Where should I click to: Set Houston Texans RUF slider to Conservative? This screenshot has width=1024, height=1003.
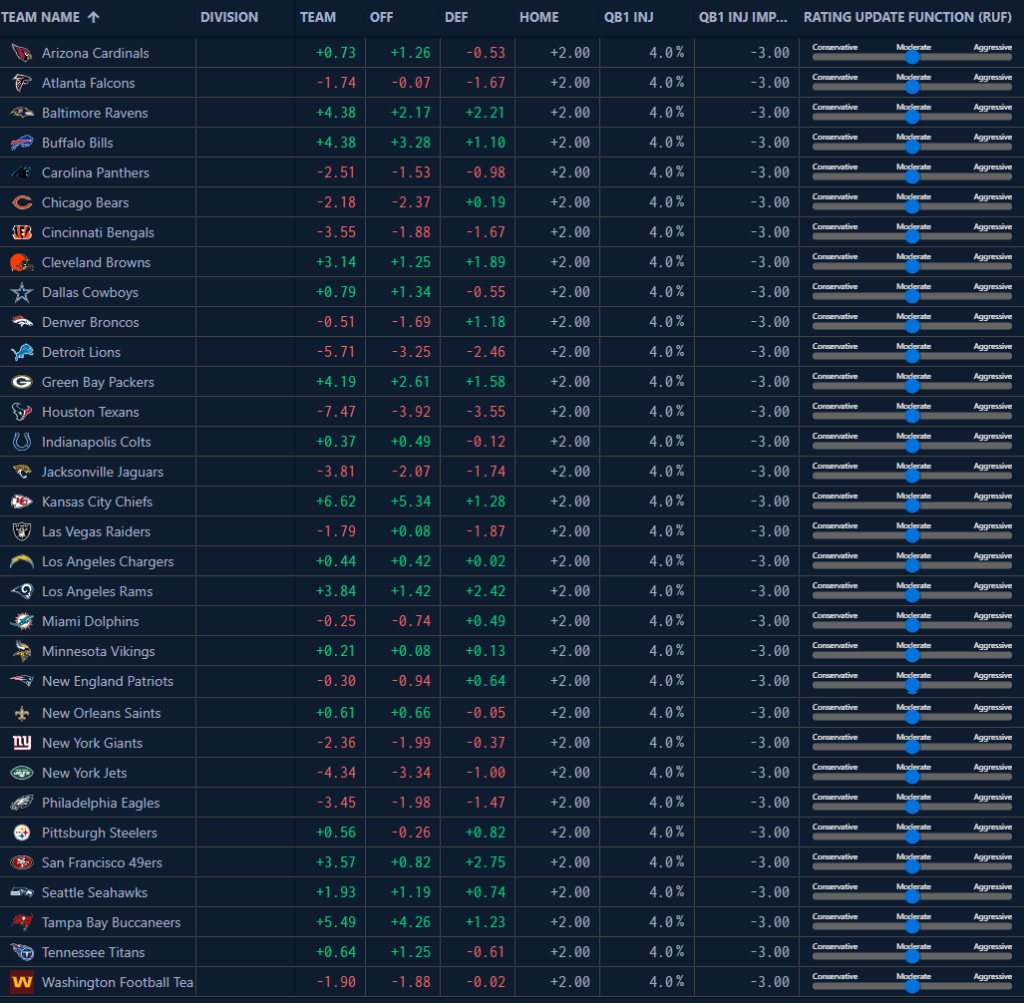[x=835, y=406]
